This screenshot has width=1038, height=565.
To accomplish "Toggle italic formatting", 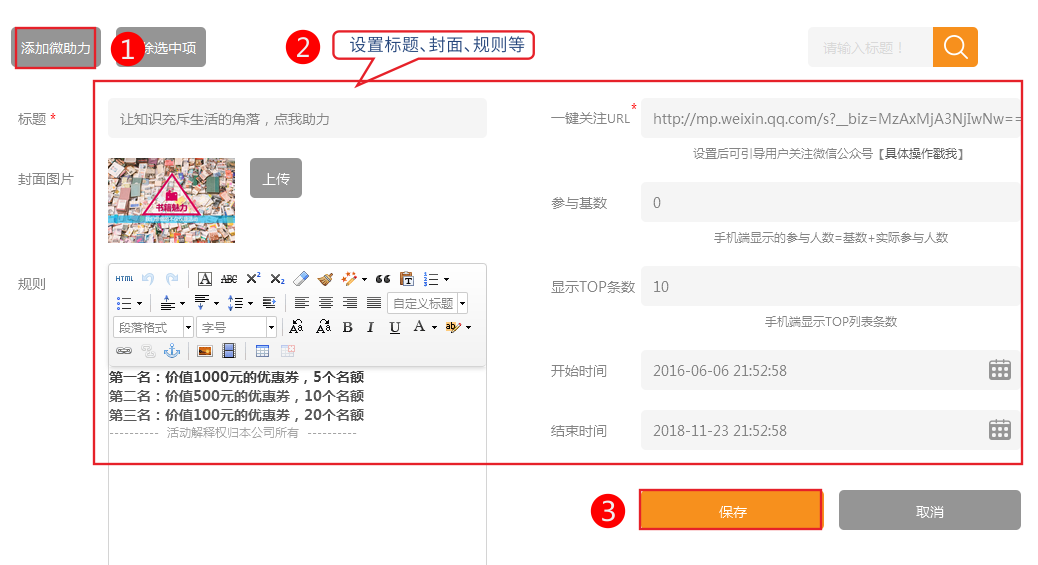I will point(371,327).
